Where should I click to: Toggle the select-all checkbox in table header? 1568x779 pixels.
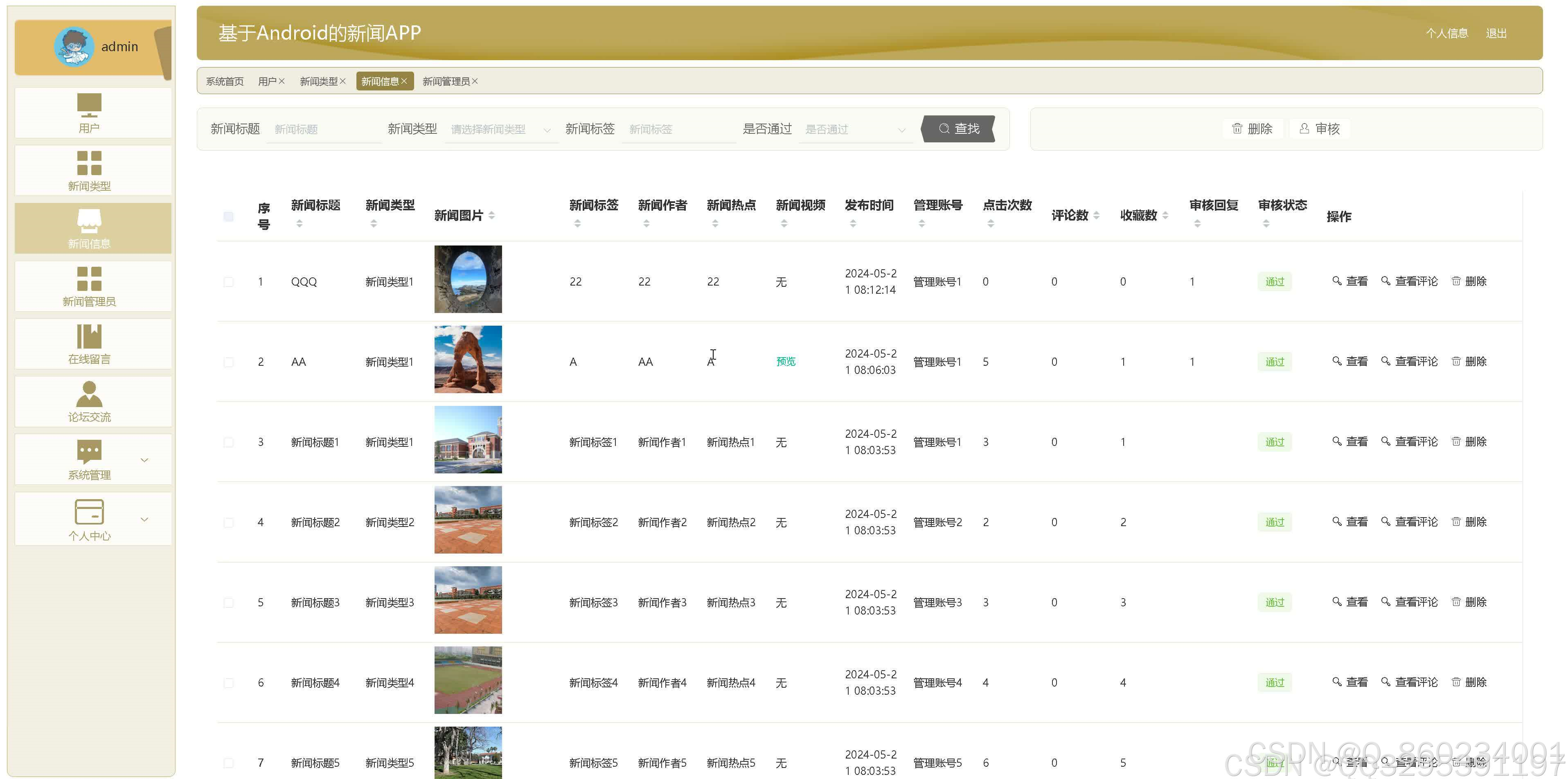tap(228, 216)
